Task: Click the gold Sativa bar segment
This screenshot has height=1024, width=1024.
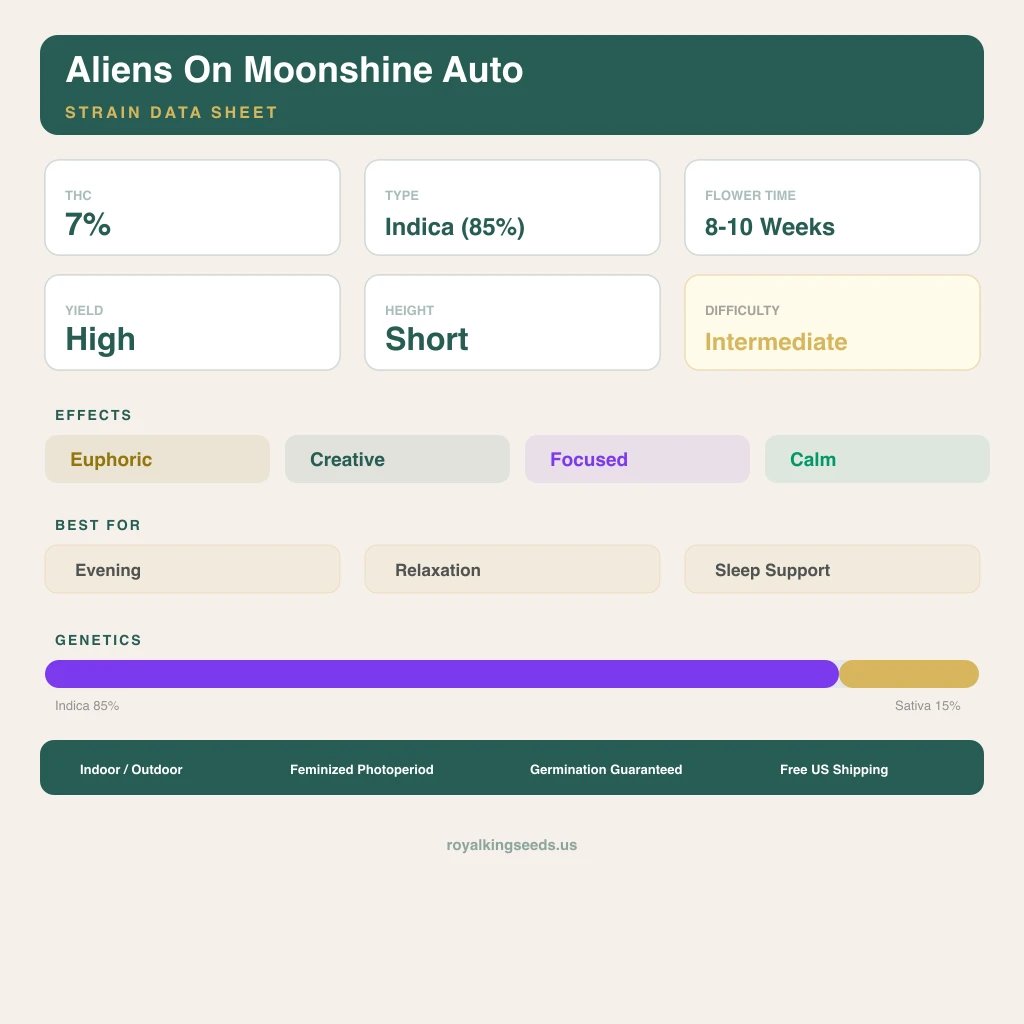Action: pos(908,674)
